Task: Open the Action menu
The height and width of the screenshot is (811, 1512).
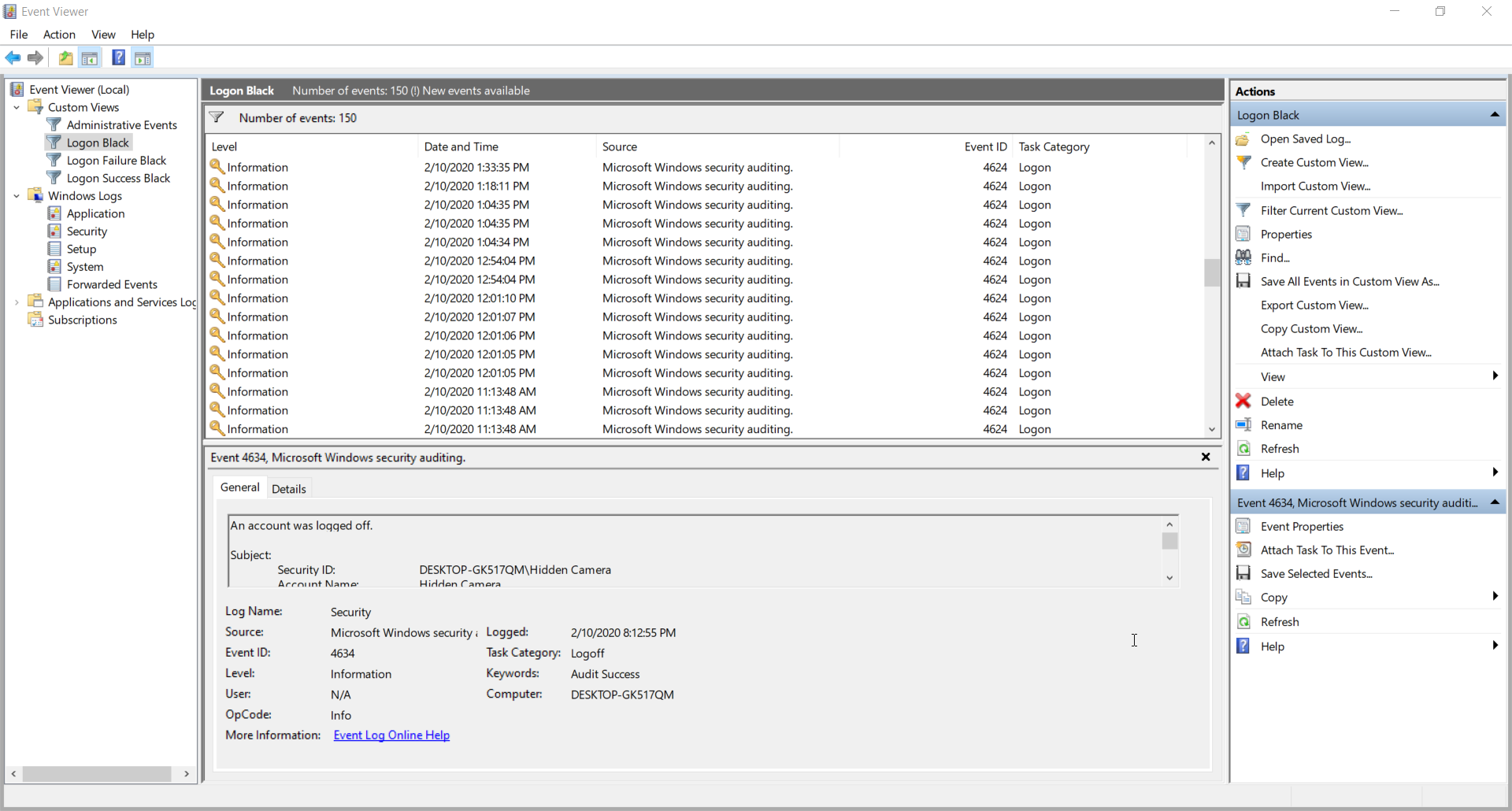Action: pos(59,35)
